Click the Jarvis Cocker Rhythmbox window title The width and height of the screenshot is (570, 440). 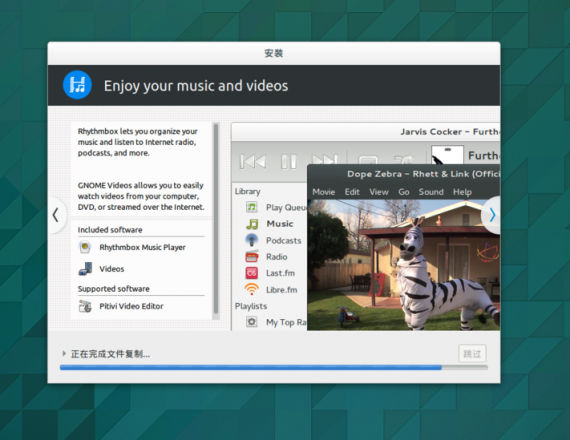click(450, 132)
